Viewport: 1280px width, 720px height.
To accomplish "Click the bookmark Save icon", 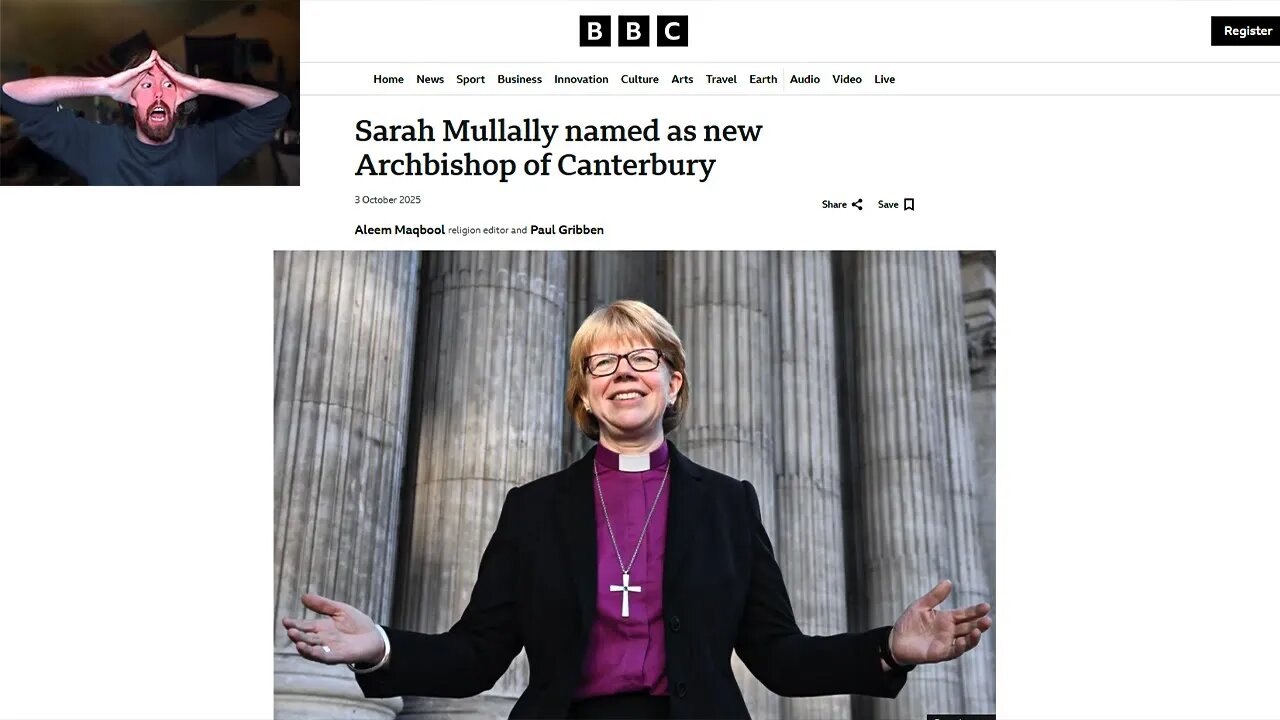I will (909, 205).
